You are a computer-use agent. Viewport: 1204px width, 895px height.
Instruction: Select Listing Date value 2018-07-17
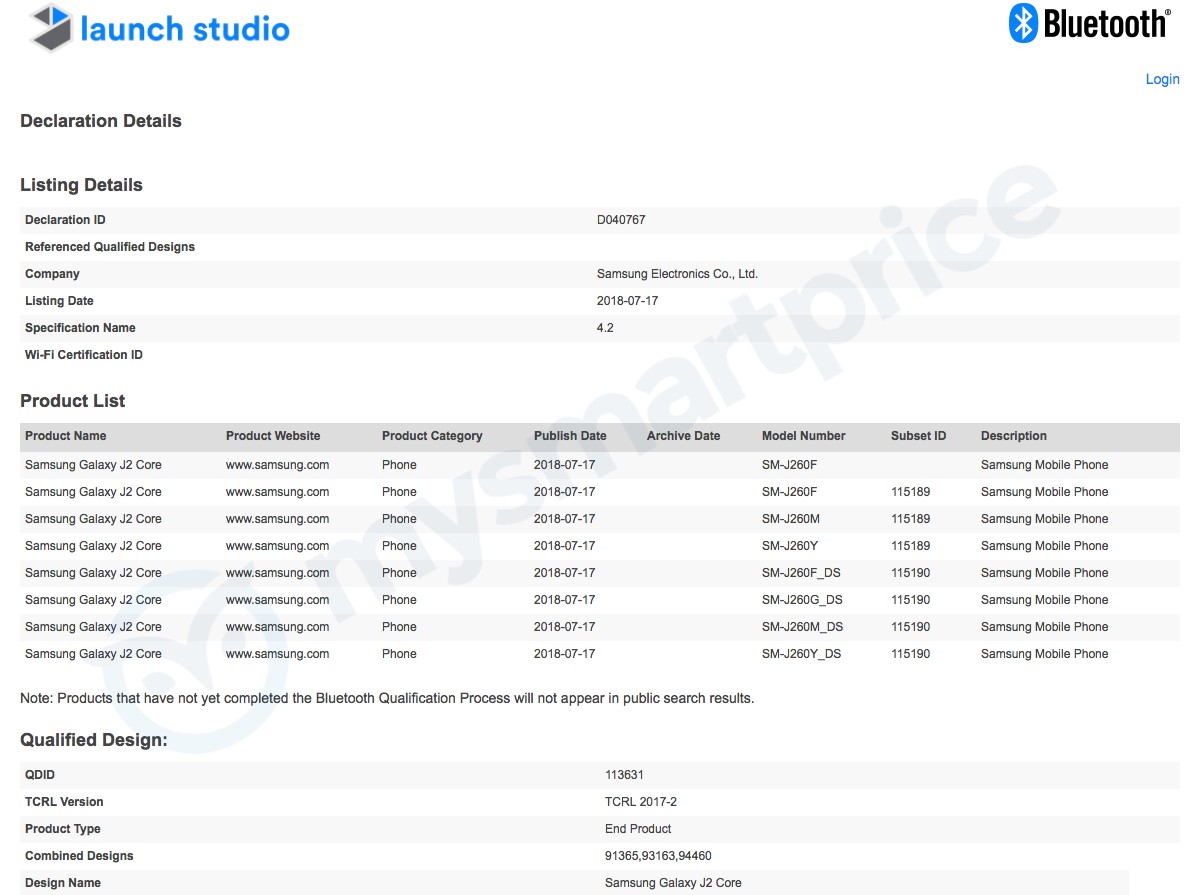point(627,301)
